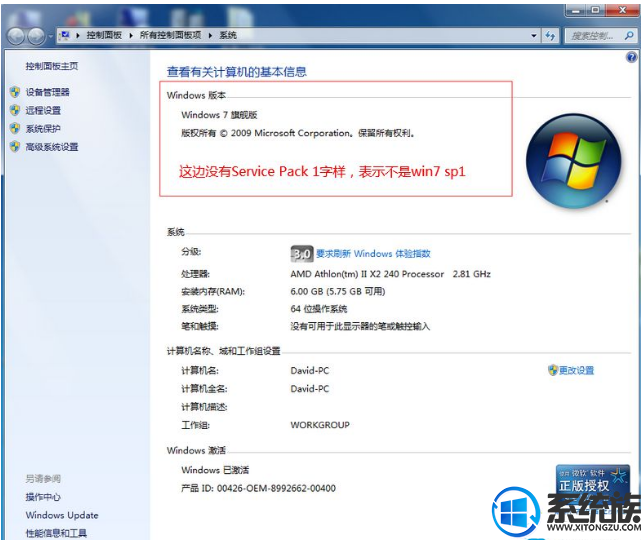Screen dimensions: 641x540
Task: Select the 6.00 GB RAM value
Action: tap(338, 291)
